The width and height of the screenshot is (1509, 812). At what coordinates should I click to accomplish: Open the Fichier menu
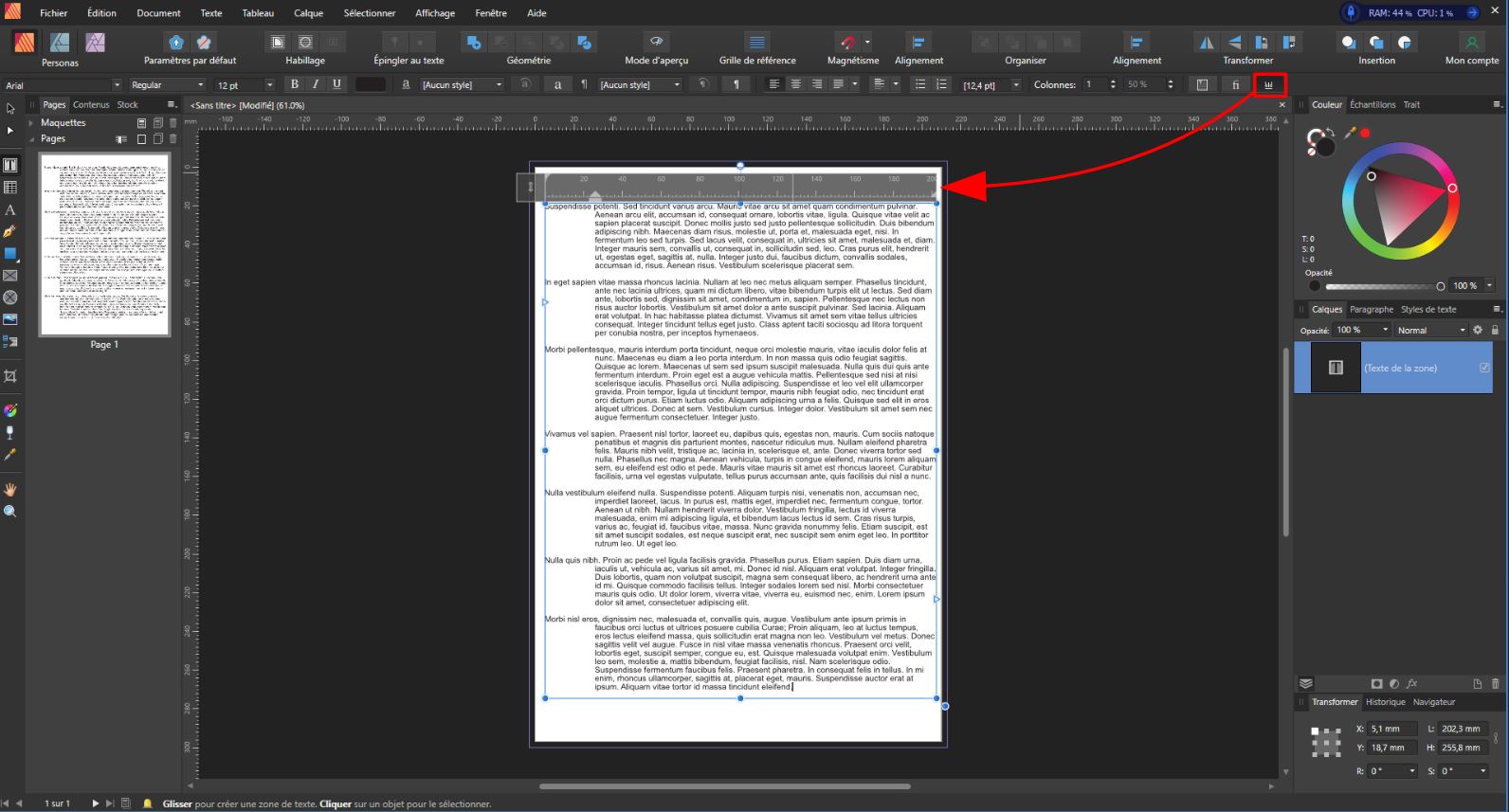click(x=54, y=13)
